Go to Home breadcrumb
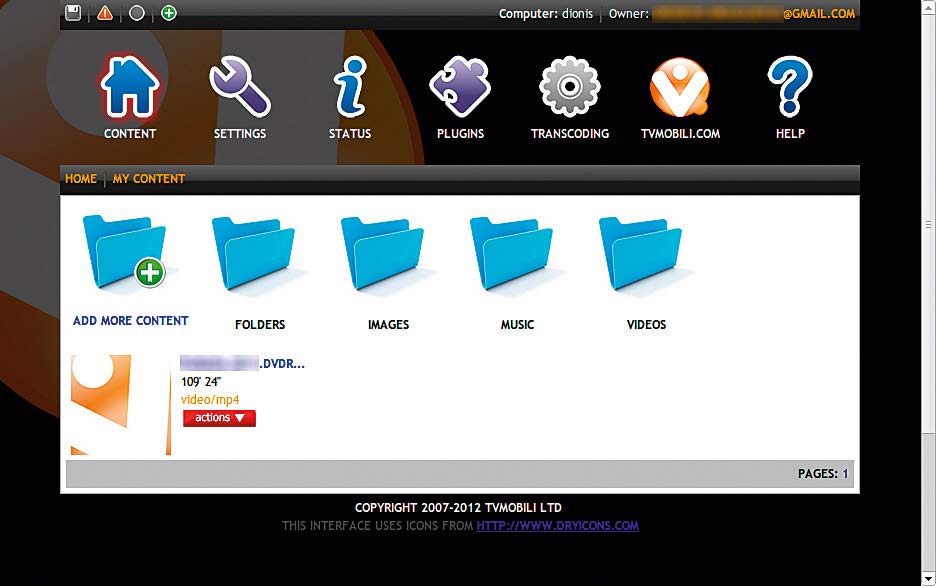 click(x=81, y=178)
